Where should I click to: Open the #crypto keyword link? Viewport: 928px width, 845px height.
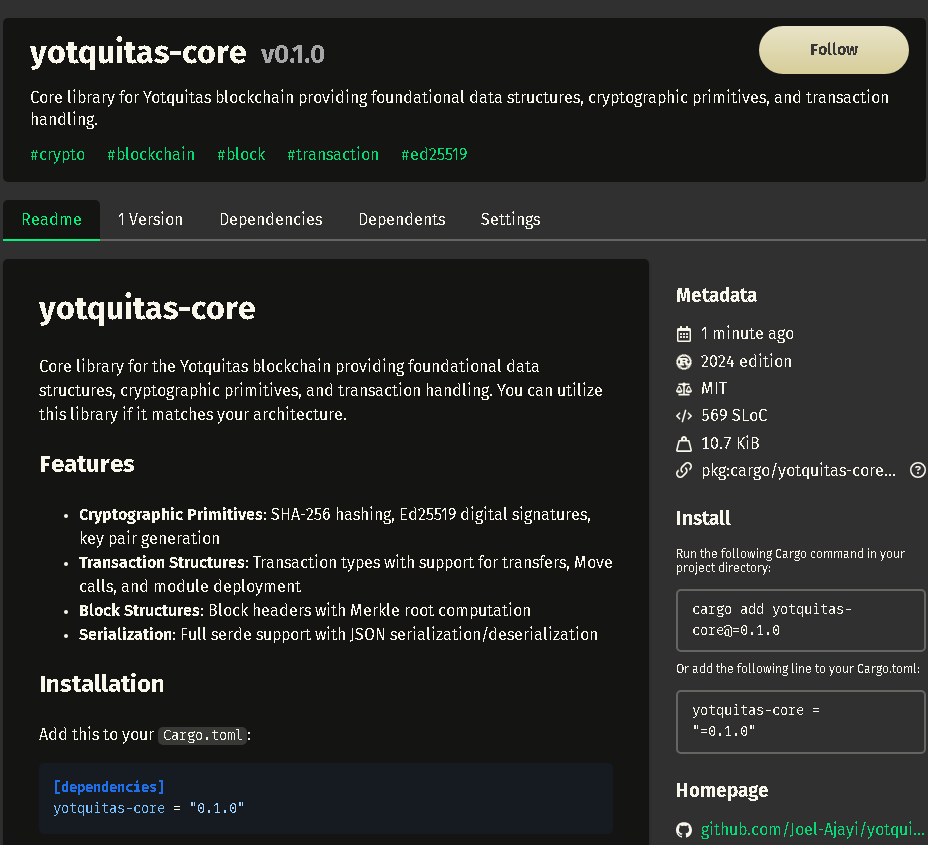pyautogui.click(x=57, y=154)
